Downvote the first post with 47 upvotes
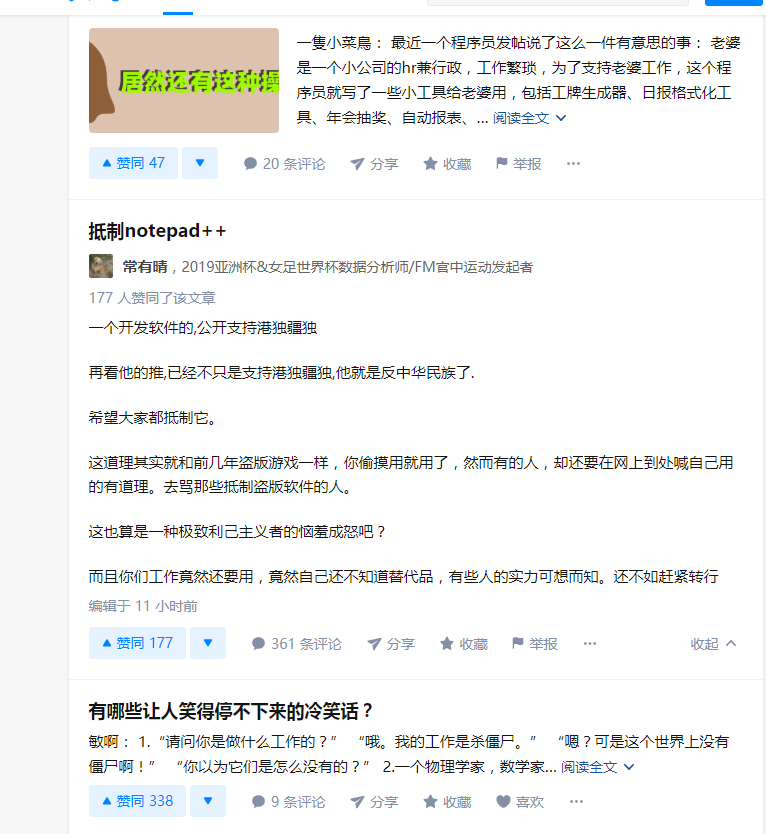The image size is (766, 834). point(200,163)
